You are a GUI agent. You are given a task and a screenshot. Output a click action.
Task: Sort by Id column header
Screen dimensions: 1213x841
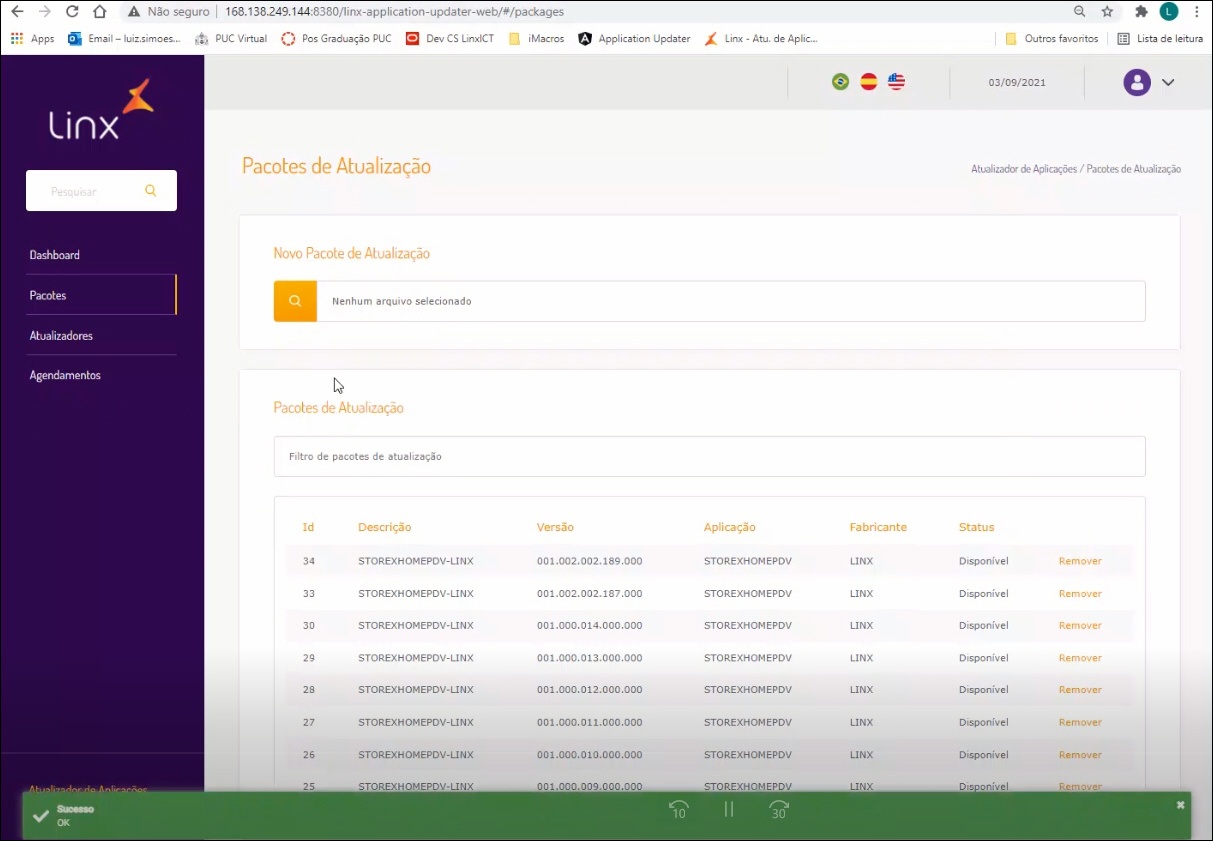[x=309, y=527]
